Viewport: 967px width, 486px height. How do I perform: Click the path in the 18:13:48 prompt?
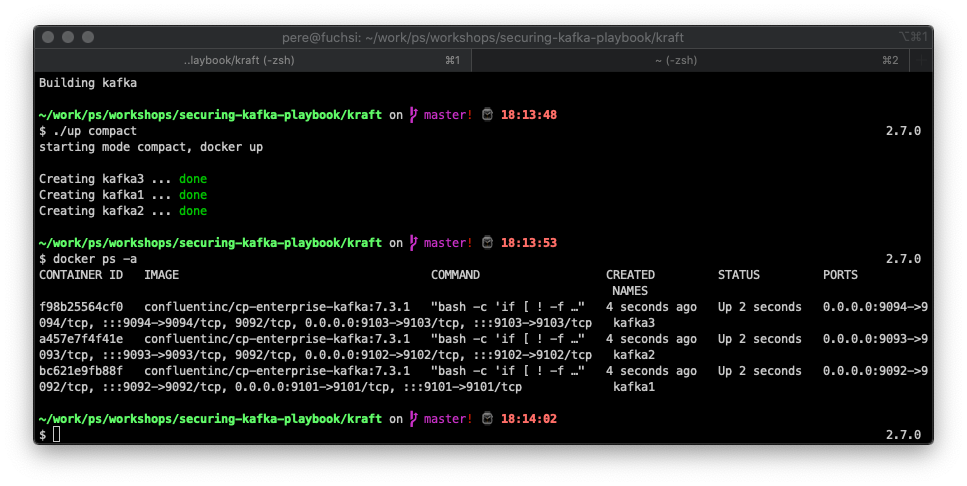(210, 115)
